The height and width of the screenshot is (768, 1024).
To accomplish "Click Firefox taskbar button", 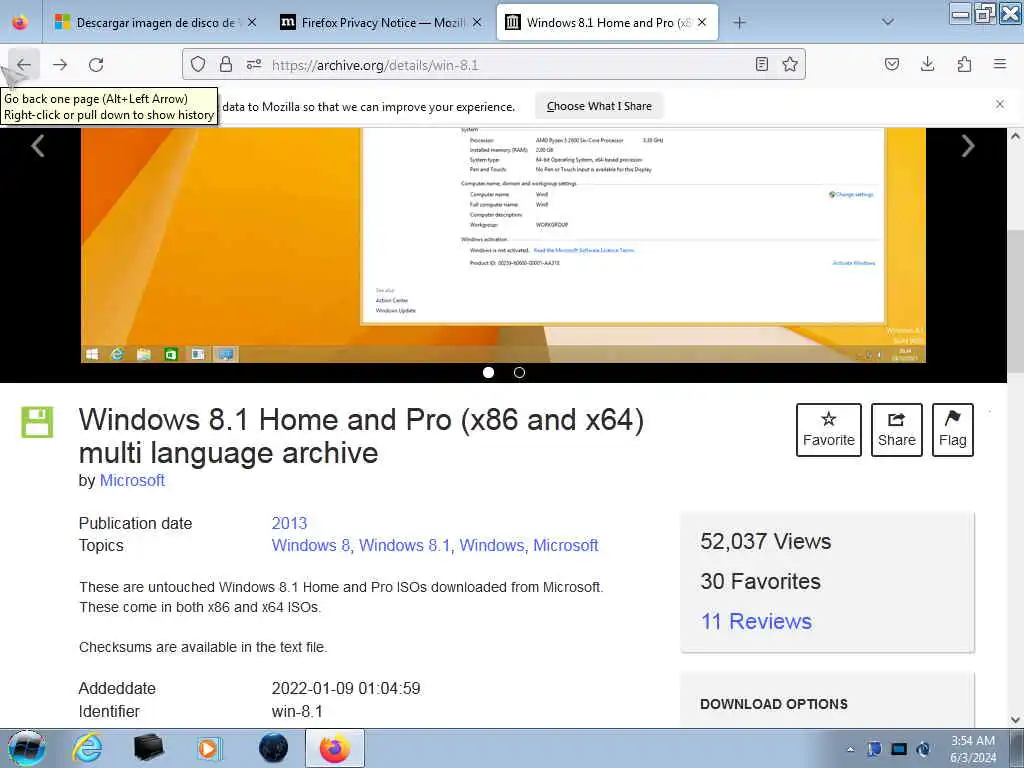I will pyautogui.click(x=334, y=748).
